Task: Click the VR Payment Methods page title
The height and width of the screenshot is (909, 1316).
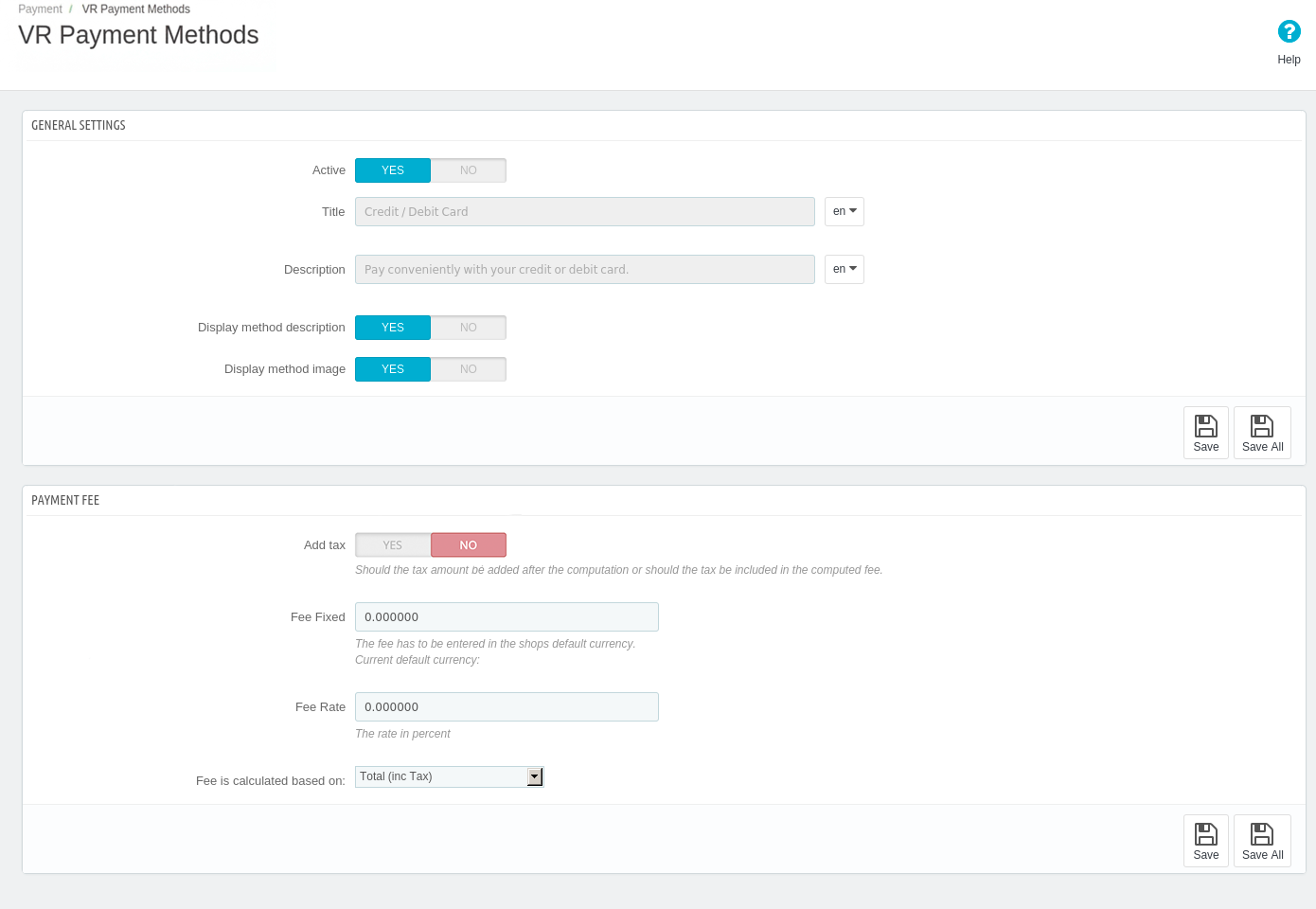Action: pos(138,35)
